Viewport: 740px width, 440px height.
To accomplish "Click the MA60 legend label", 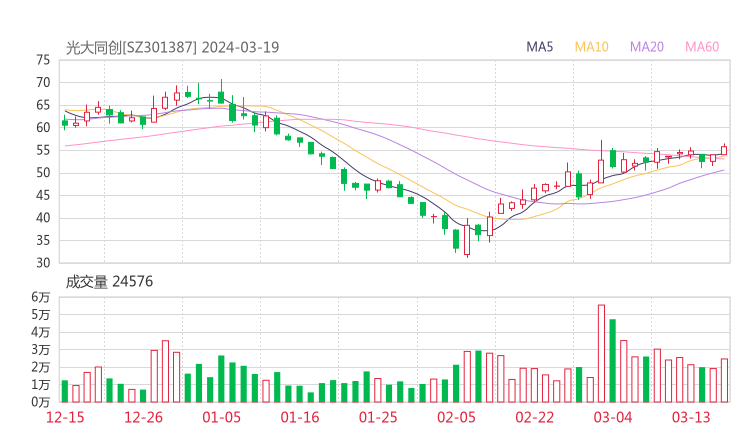I will pos(702,47).
